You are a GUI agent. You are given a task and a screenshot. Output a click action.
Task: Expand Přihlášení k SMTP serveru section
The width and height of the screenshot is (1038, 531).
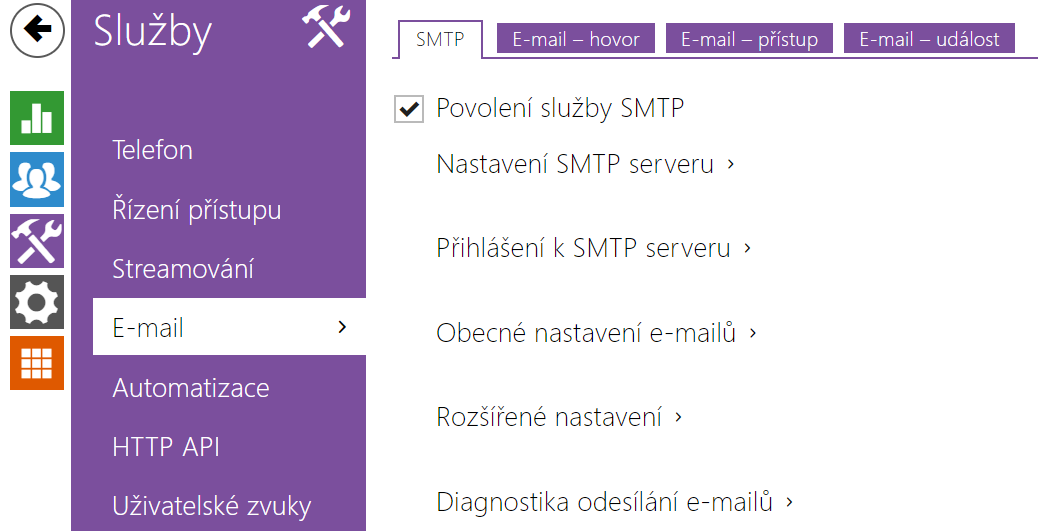pyautogui.click(x=594, y=248)
